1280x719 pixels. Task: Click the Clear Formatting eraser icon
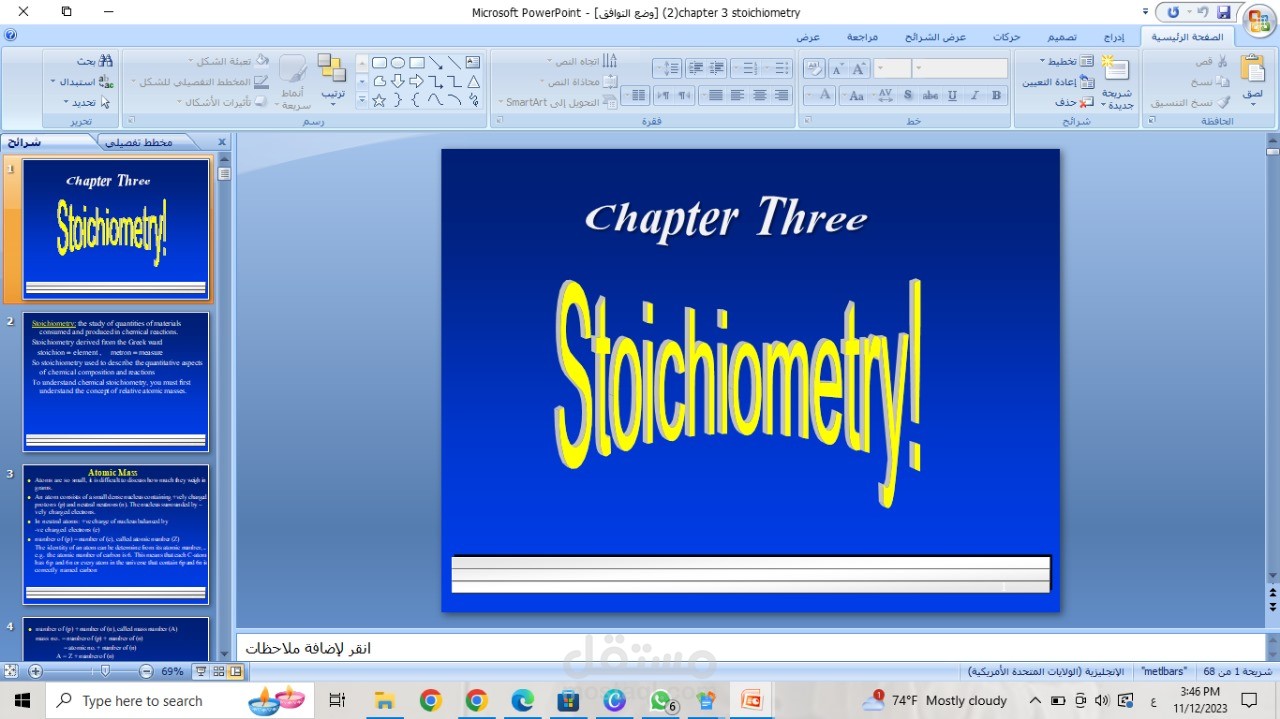coord(814,69)
